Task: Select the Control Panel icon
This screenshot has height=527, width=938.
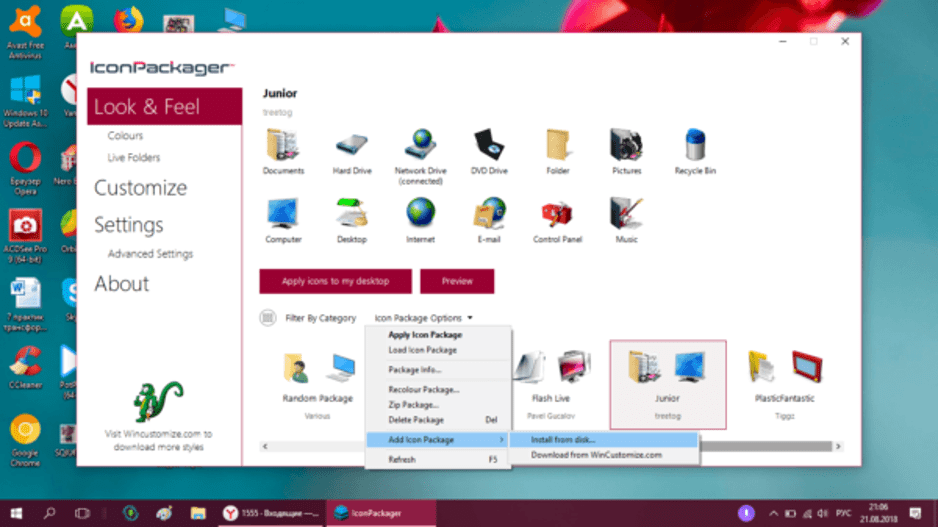Action: click(x=557, y=214)
